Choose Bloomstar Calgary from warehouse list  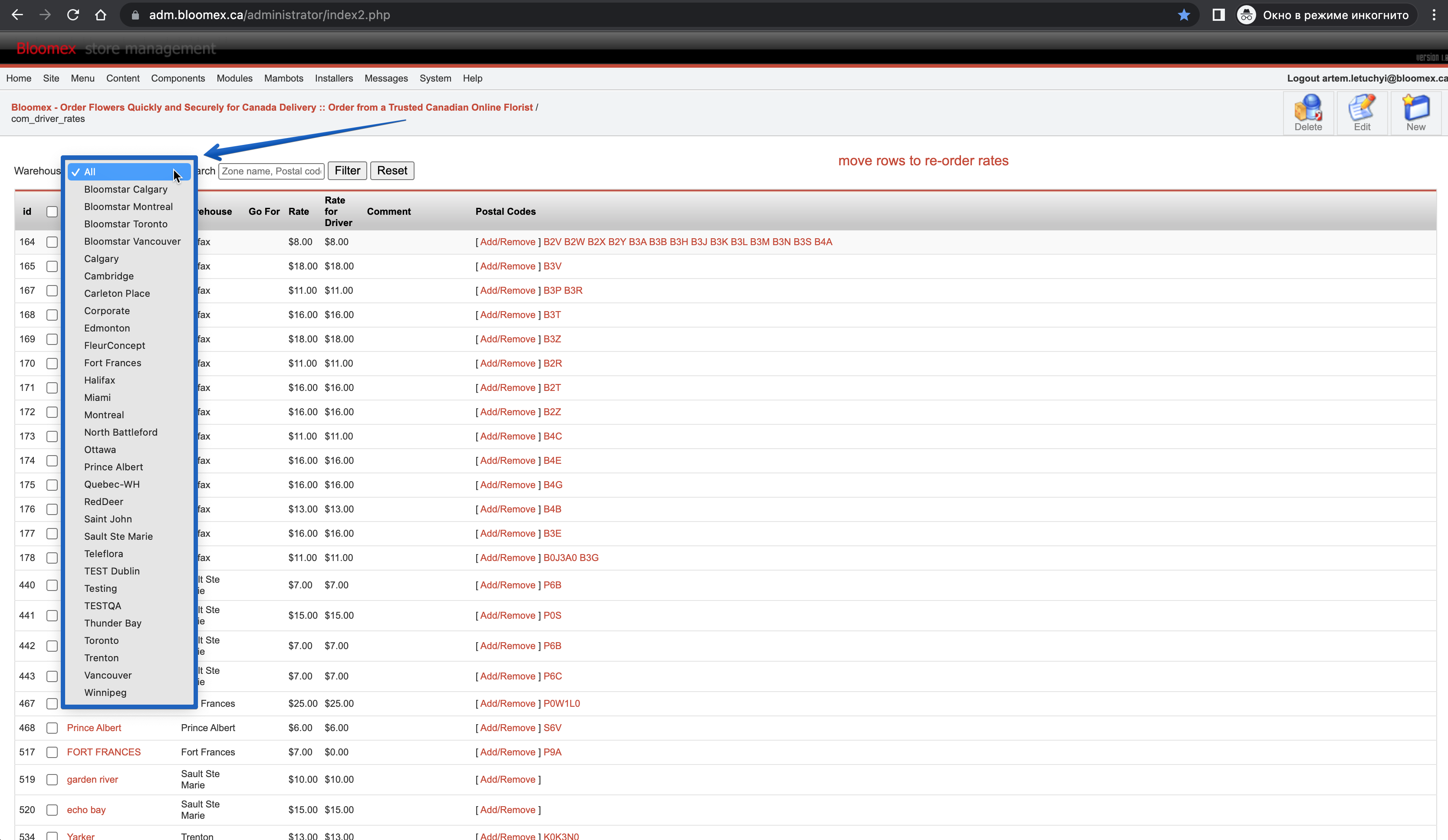[x=129, y=189]
